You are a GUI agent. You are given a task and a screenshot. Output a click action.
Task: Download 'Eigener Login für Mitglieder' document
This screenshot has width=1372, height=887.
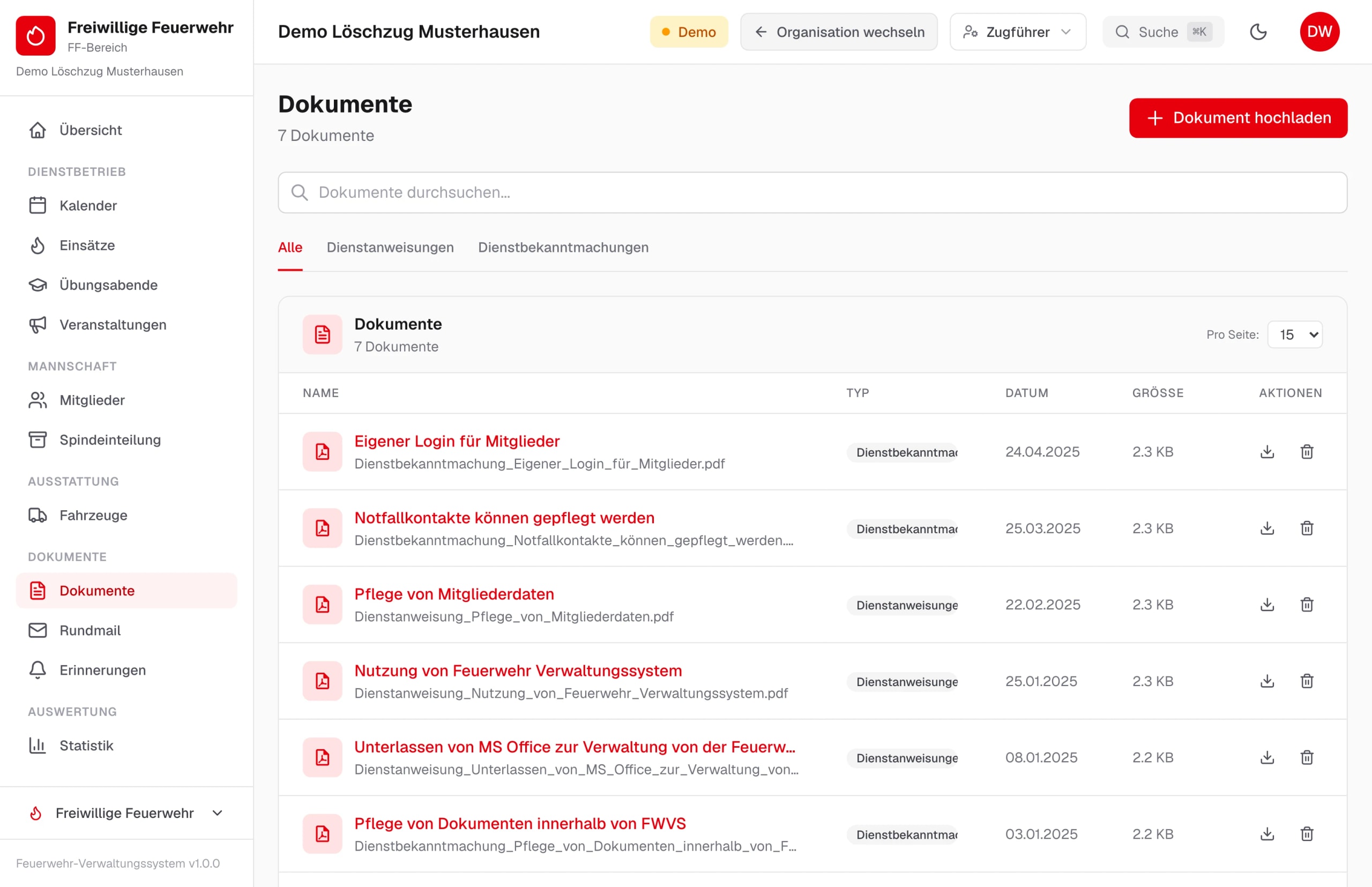(1266, 452)
